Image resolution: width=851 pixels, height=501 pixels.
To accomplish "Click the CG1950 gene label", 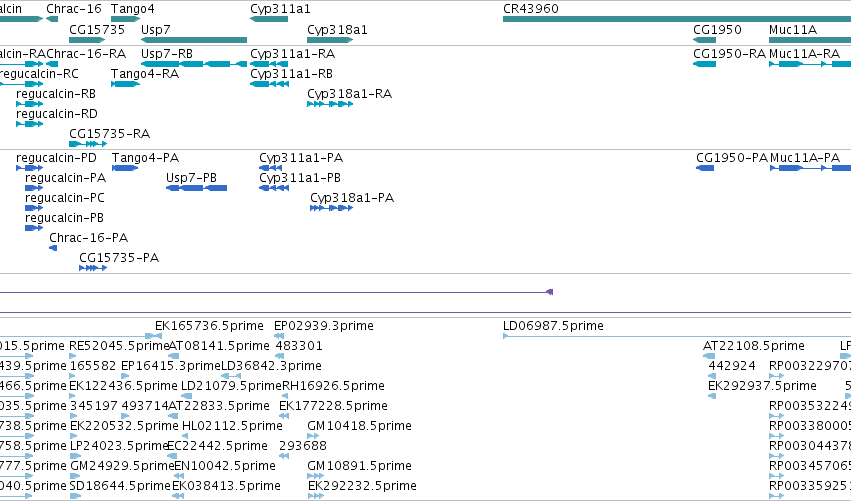I will pyautogui.click(x=717, y=29).
